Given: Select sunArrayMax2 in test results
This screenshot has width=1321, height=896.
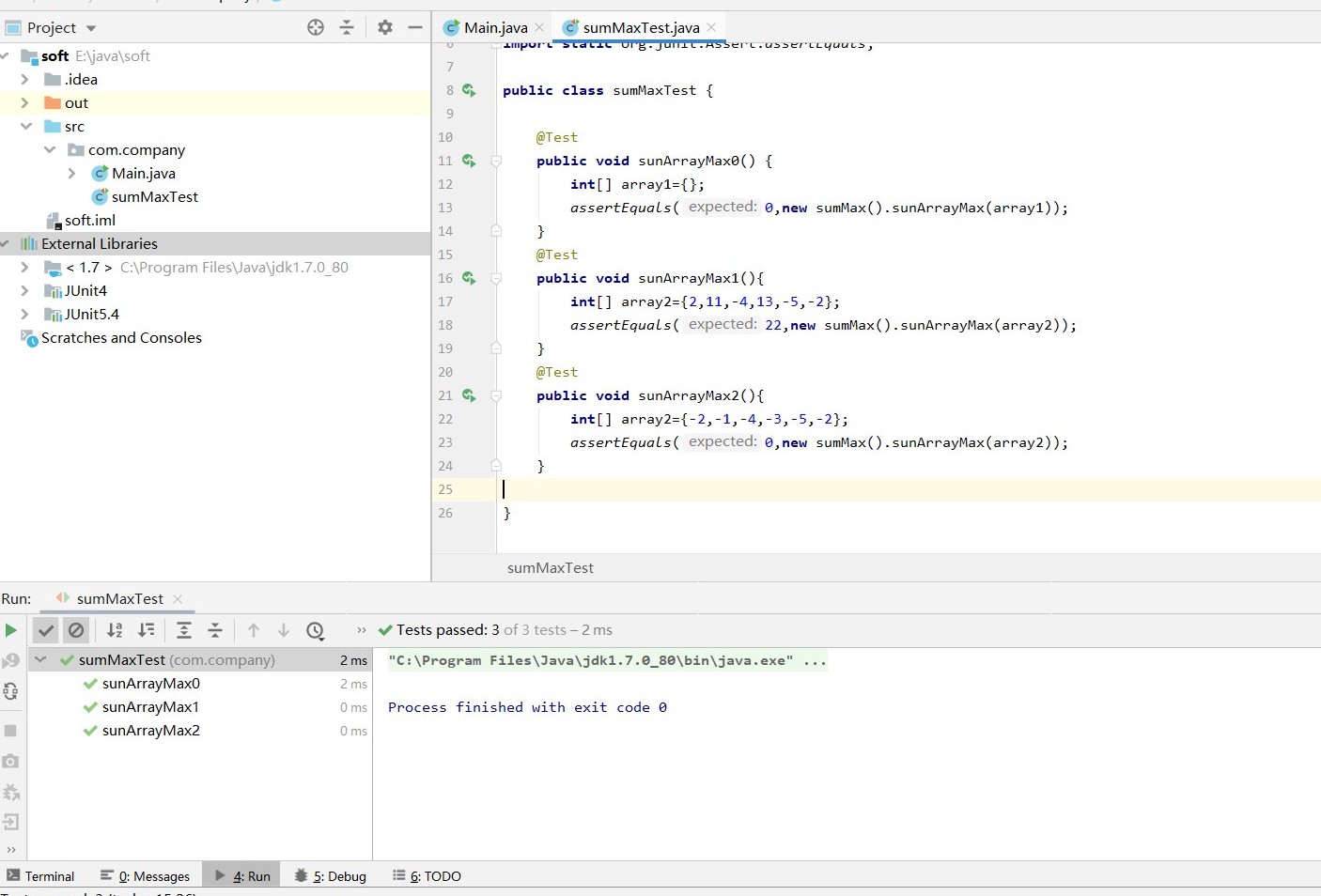Looking at the screenshot, I should click(x=150, y=731).
